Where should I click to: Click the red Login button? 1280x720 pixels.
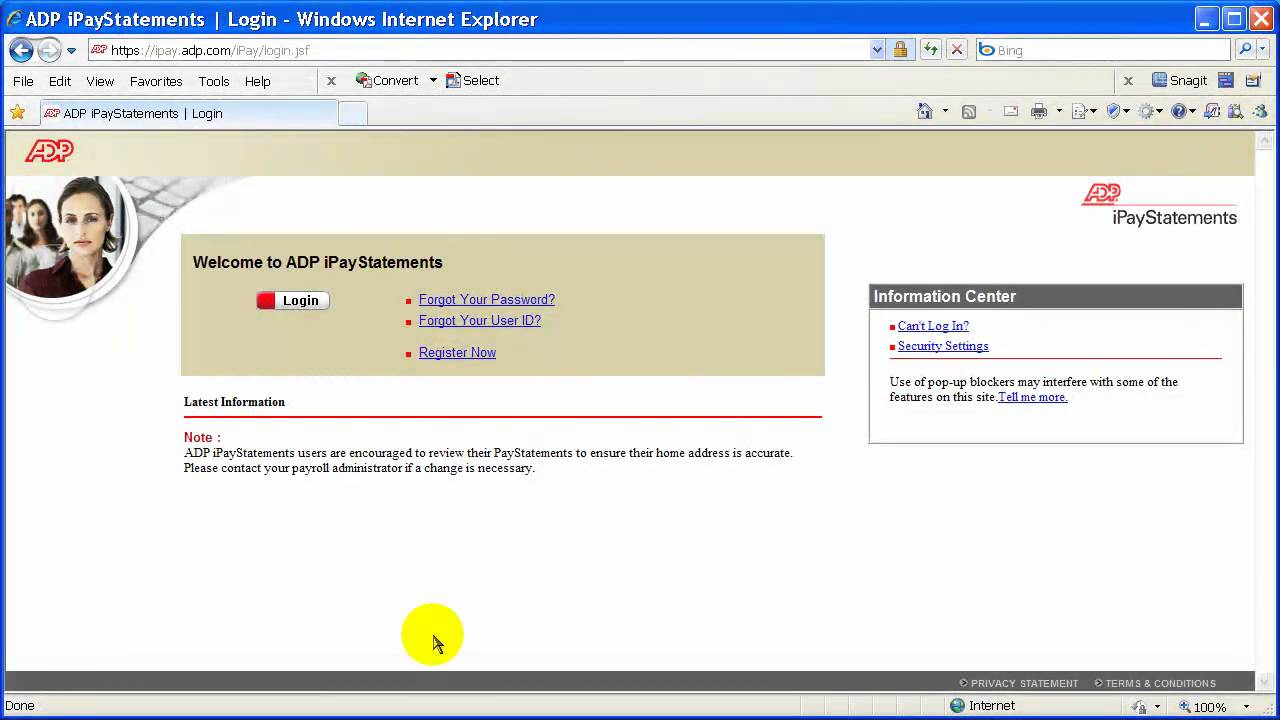tap(293, 300)
